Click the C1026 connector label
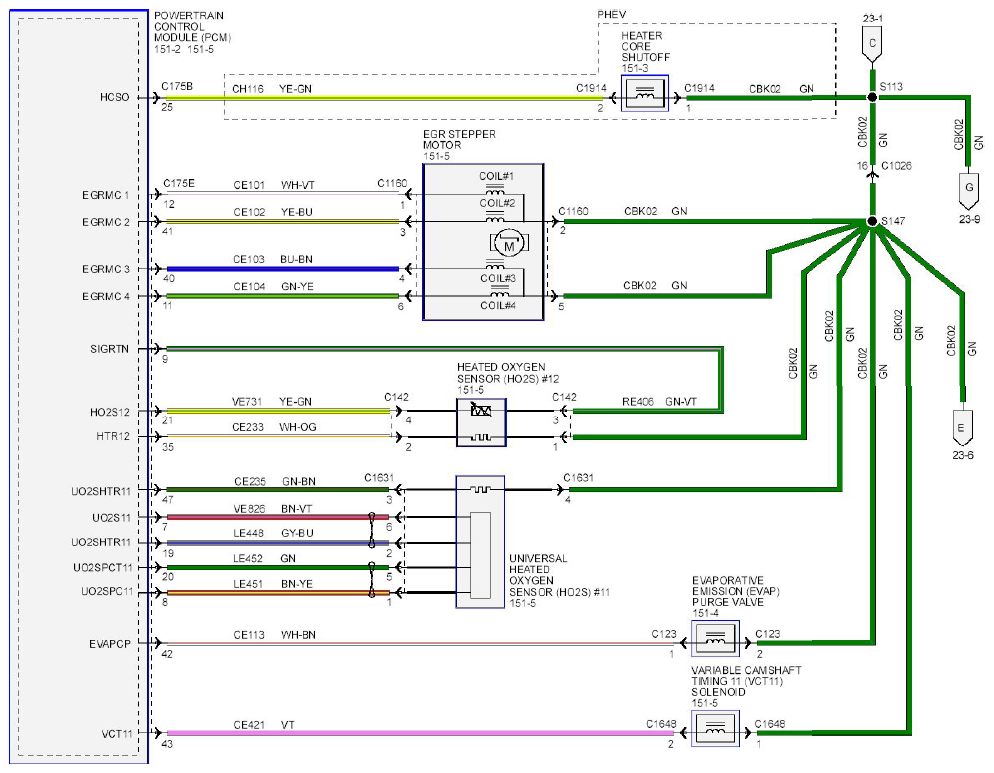 pyautogui.click(x=896, y=166)
